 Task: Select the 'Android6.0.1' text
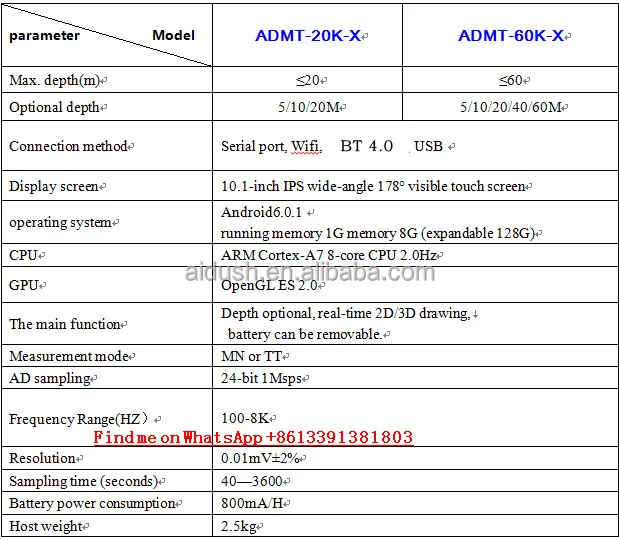click(261, 212)
